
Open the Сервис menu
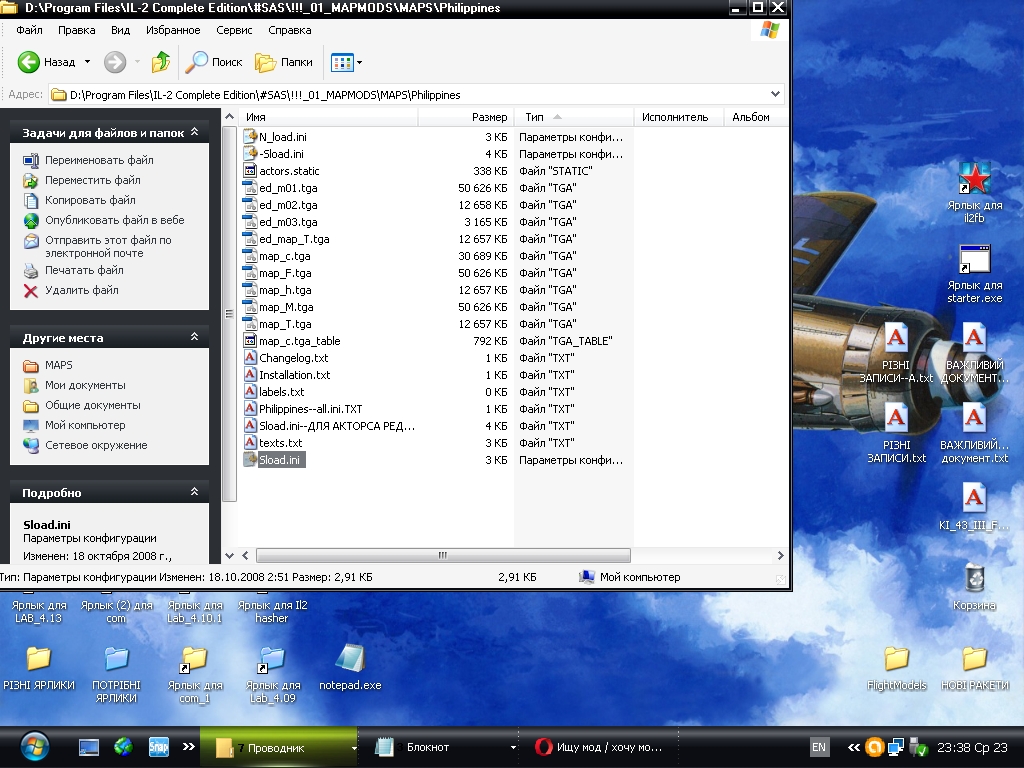[x=234, y=31]
